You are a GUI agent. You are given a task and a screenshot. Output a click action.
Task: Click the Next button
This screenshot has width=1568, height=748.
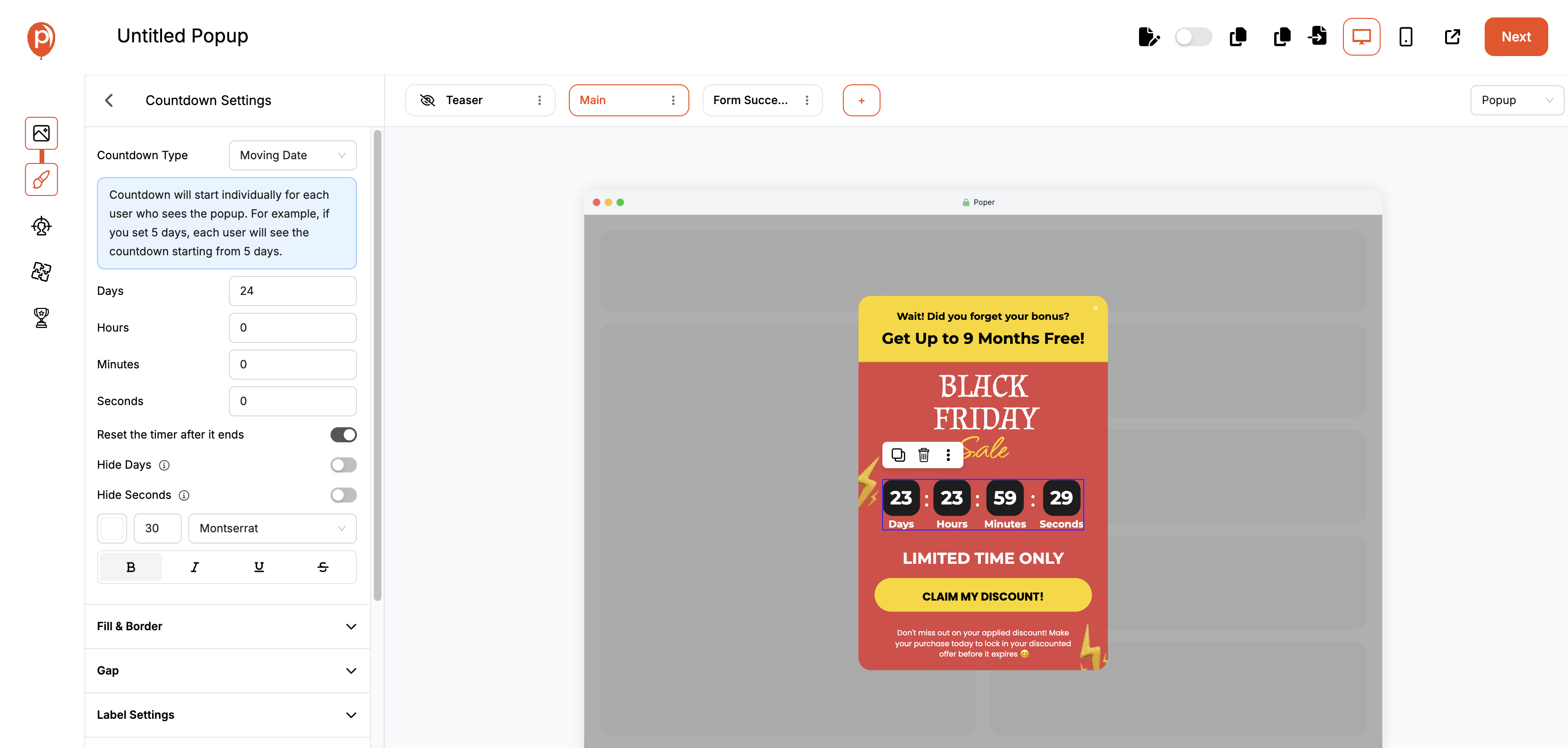point(1516,37)
